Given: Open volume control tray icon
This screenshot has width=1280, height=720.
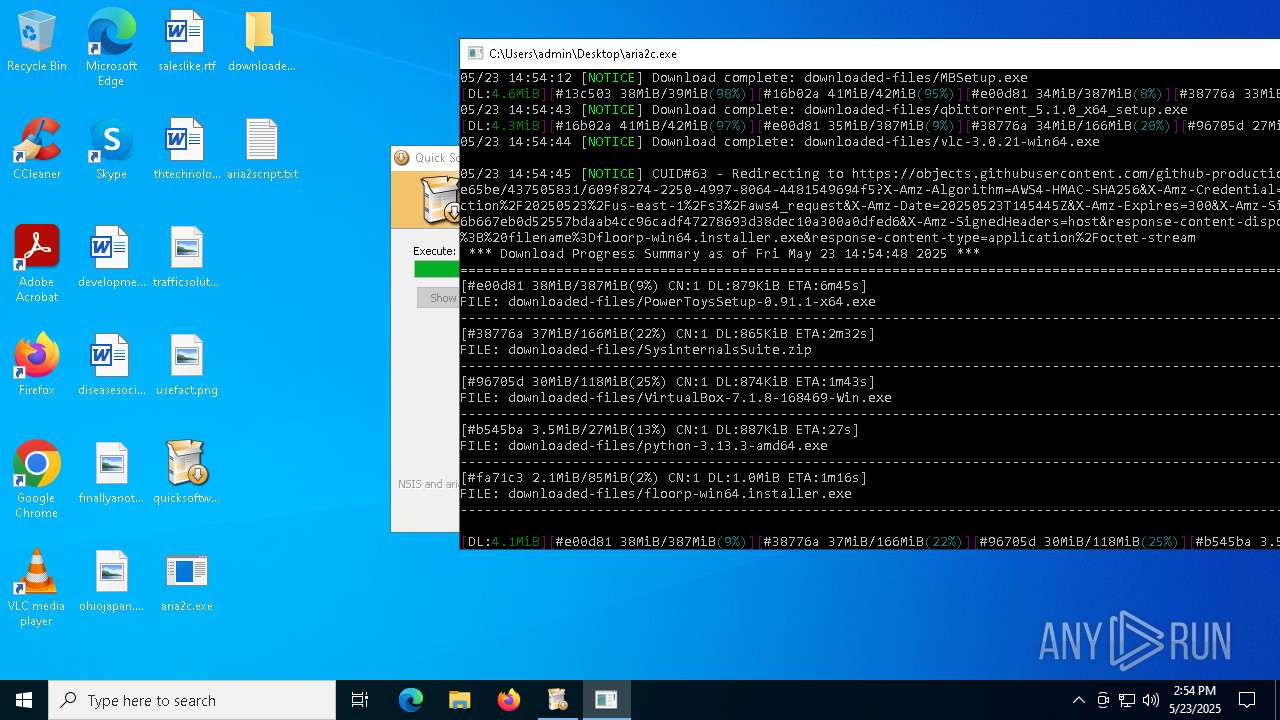Looking at the screenshot, I should (1151, 700).
